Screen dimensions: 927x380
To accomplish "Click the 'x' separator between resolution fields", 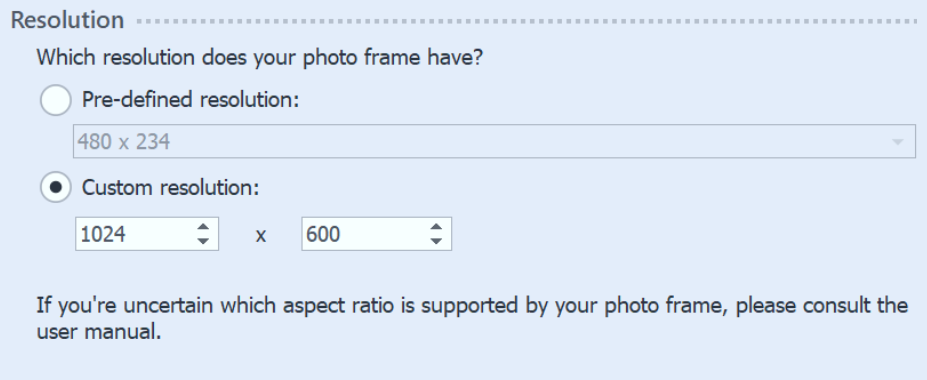I will pos(261,236).
